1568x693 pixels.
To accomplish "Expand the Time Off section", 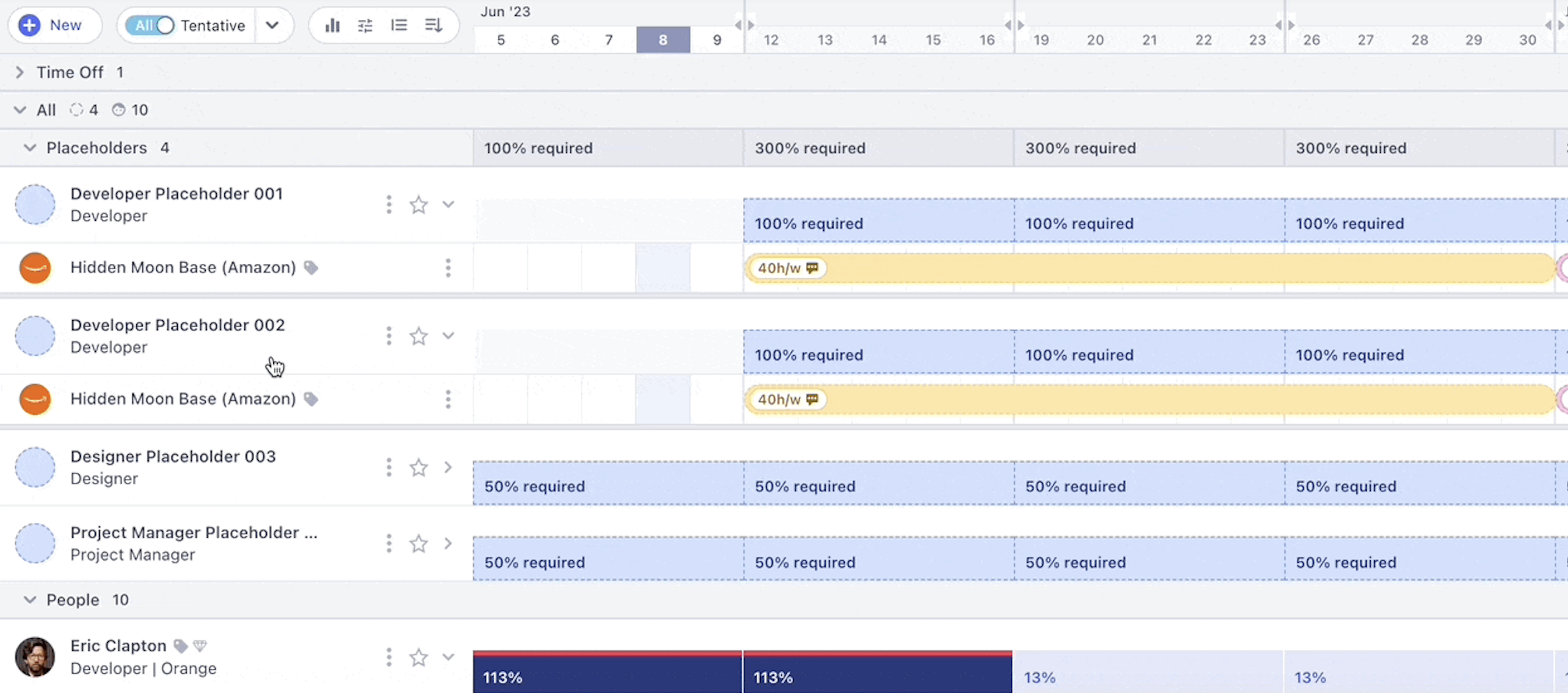I will pyautogui.click(x=20, y=72).
